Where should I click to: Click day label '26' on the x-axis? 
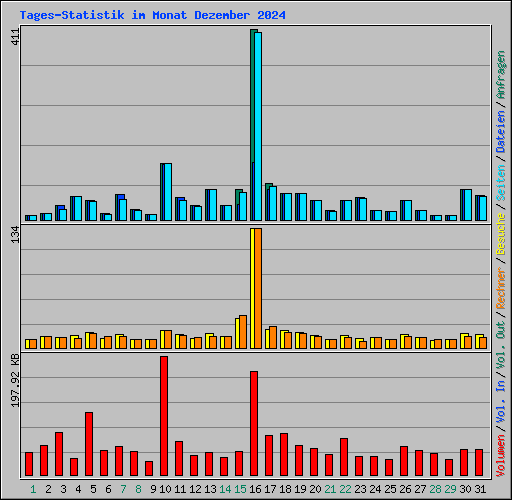pyautogui.click(x=405, y=489)
